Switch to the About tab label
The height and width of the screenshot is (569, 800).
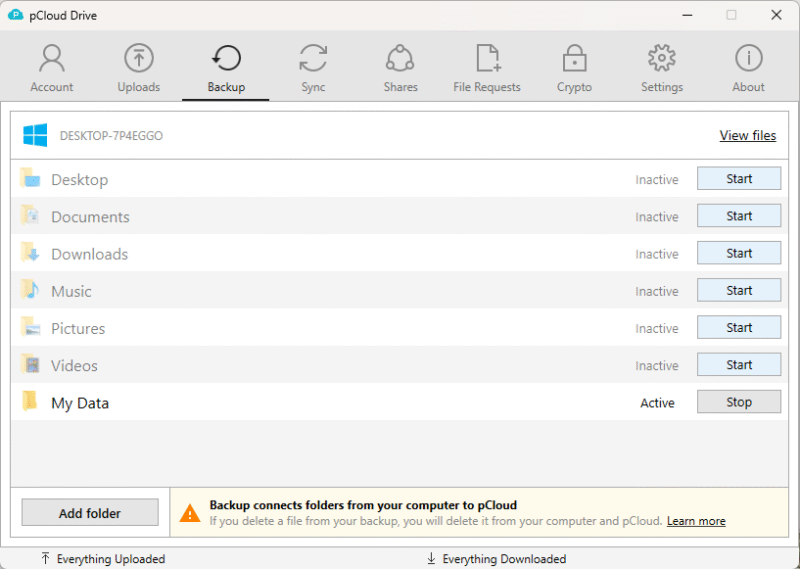click(x=748, y=87)
